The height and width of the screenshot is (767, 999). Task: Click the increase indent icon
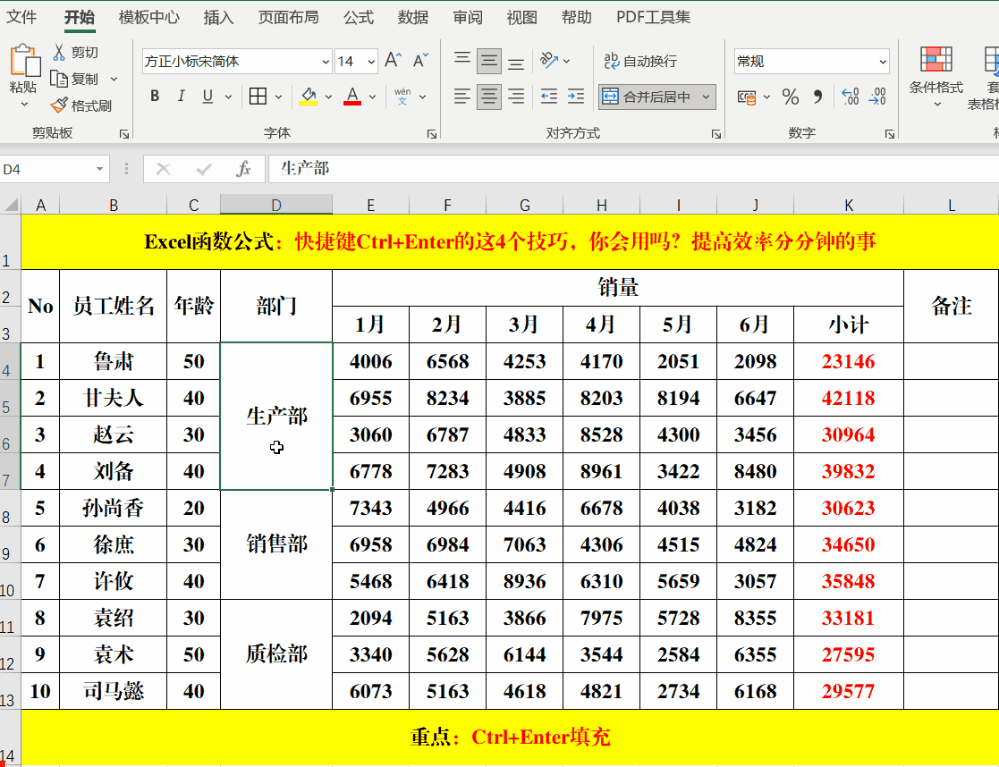[x=576, y=96]
